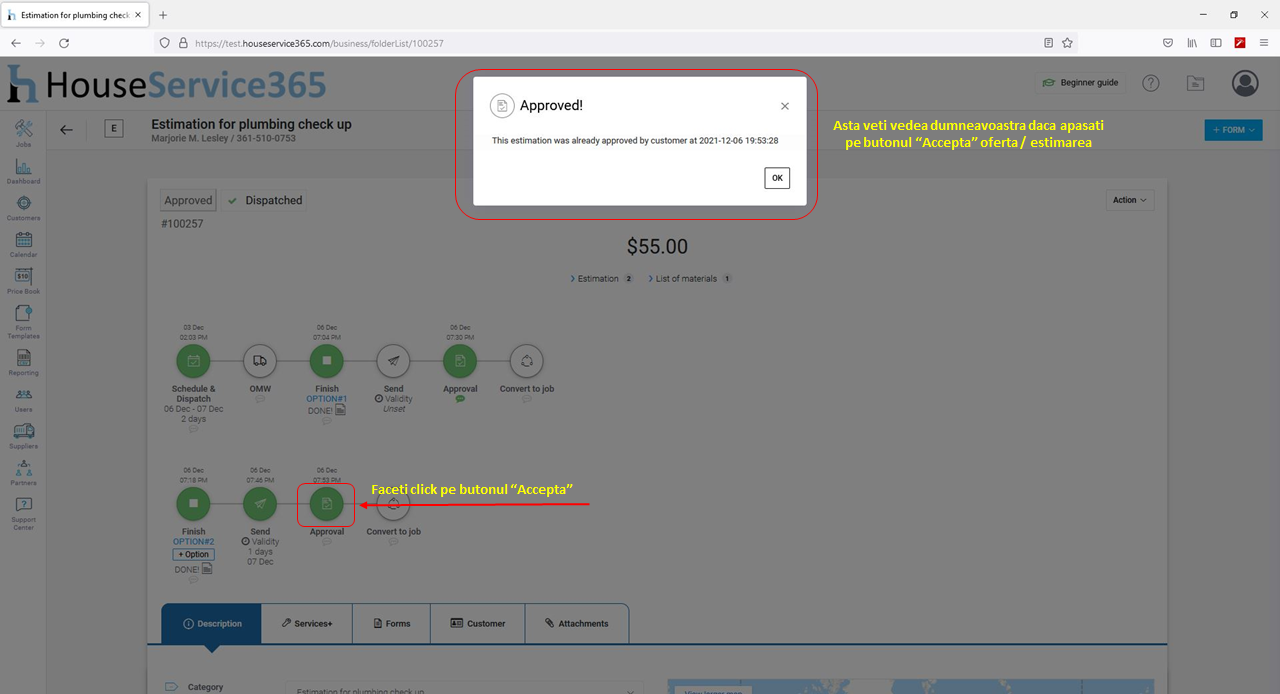
Task: Open the Dashboard in sidebar
Action: [23, 170]
